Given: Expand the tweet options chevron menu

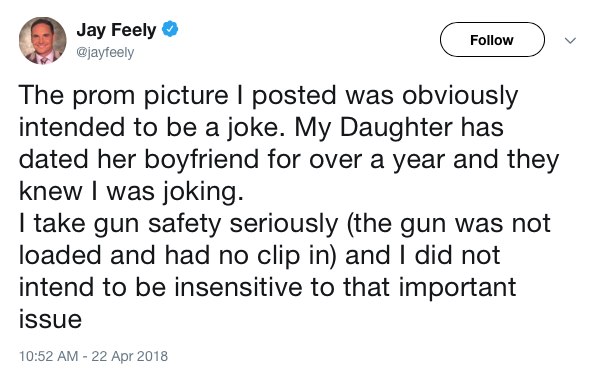Looking at the screenshot, I should pos(570,40).
